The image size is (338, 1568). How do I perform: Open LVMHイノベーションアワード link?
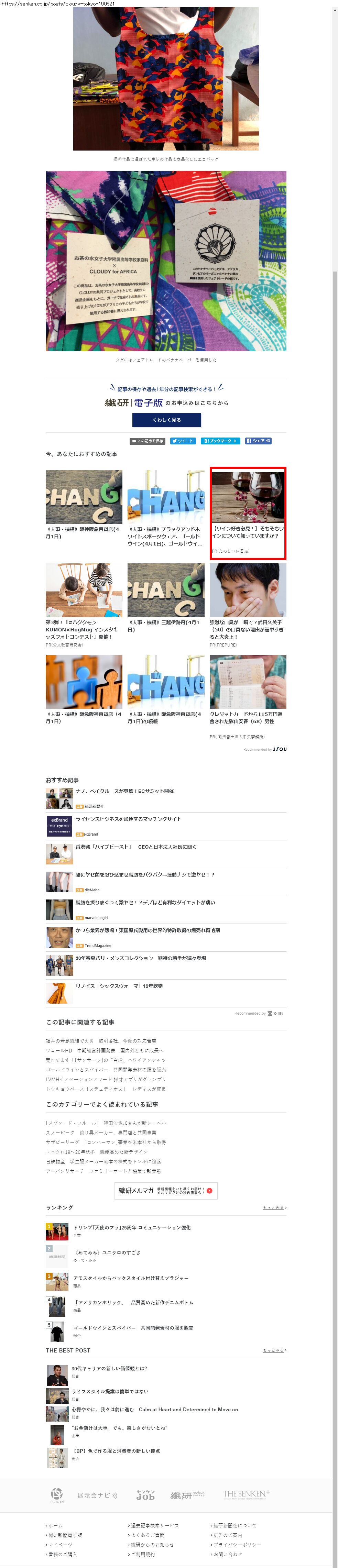pyautogui.click(x=105, y=1079)
